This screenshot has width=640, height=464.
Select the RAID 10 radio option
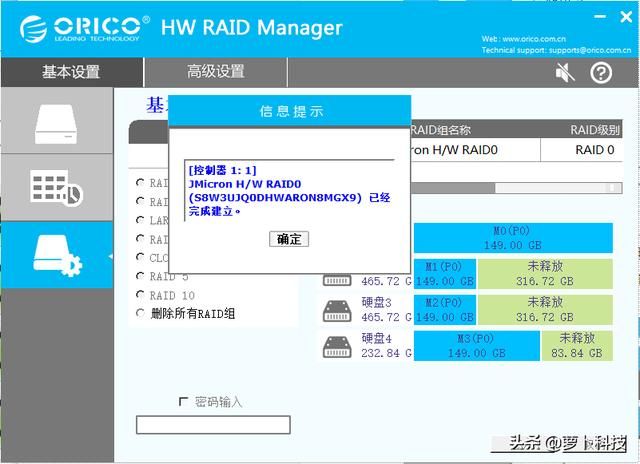click(140, 295)
